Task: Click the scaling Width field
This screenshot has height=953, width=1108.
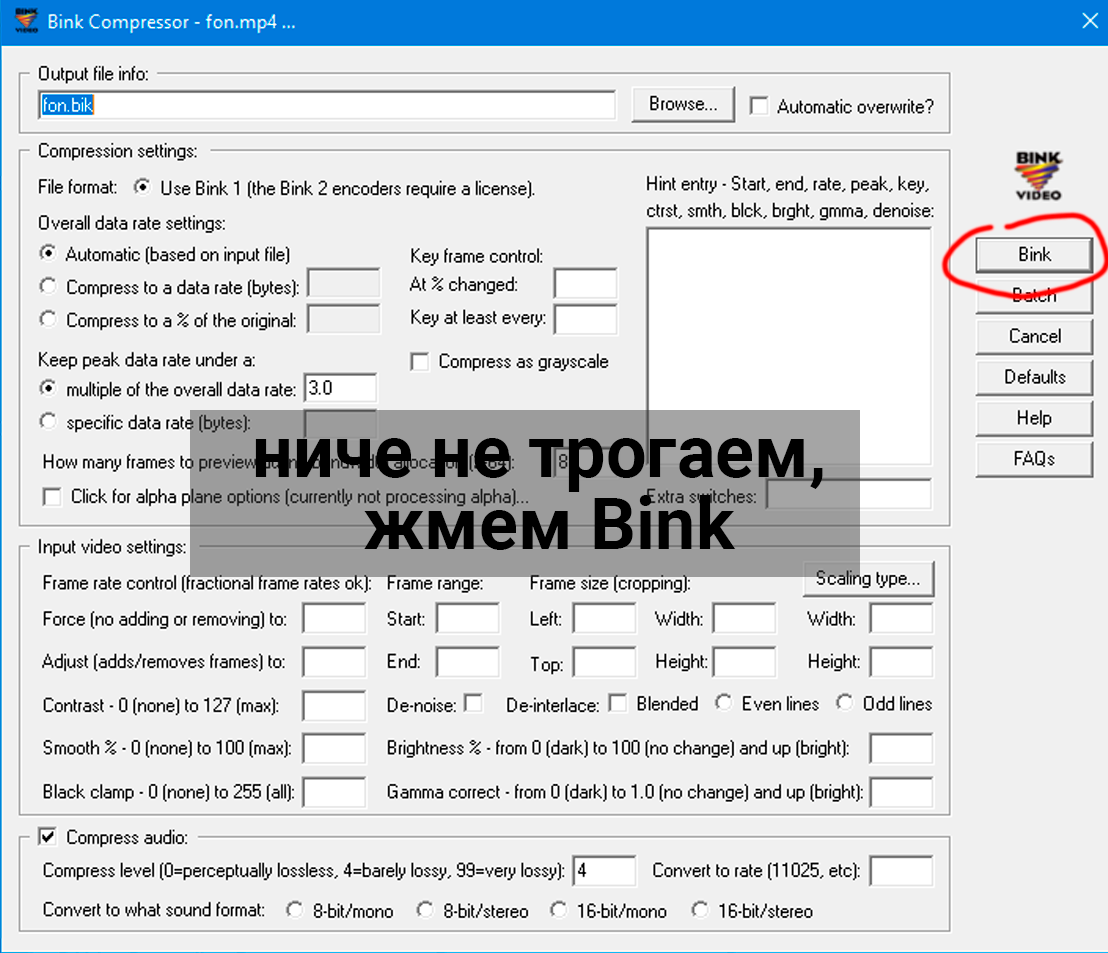Action: click(901, 618)
